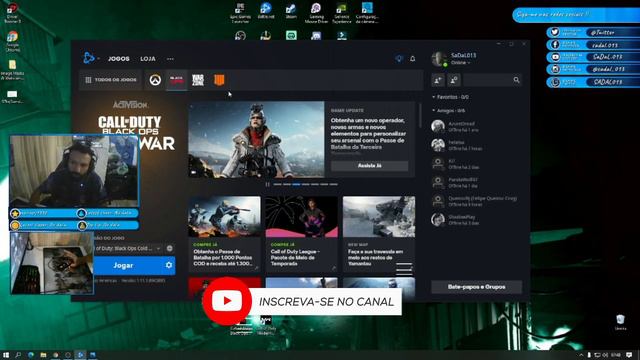
Task: Open the volume control in system tray
Action: pyautogui.click(x=605, y=356)
